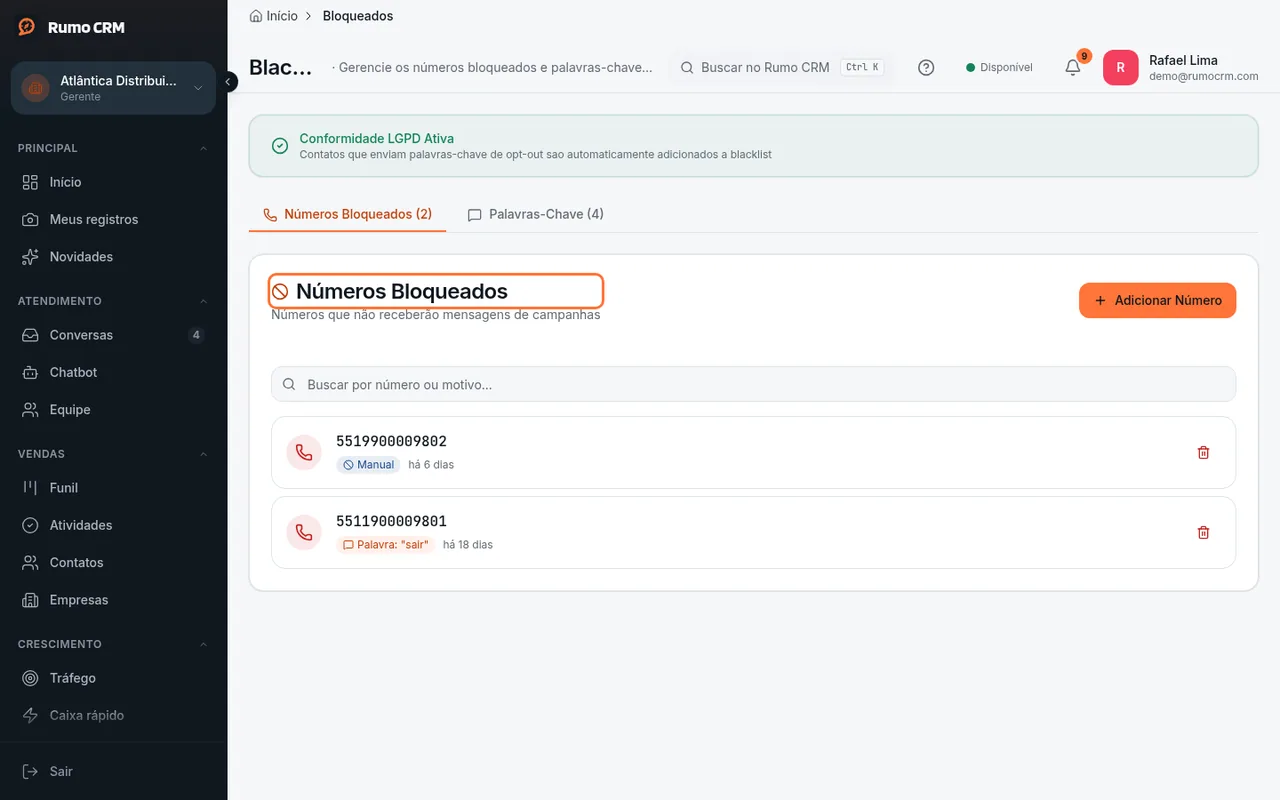Open the Buscar no Rumo CRM search

[780, 68]
